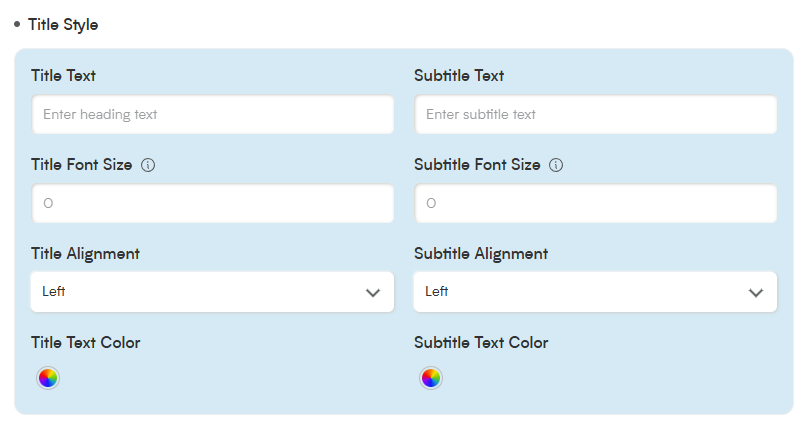Click the Subtitle Alignment label
The image size is (806, 429).
481,254
